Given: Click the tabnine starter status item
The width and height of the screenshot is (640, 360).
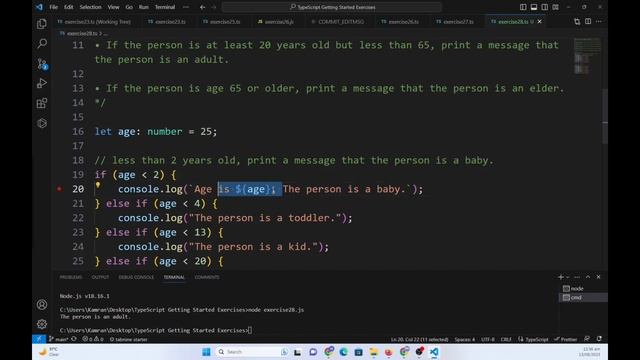Looking at the screenshot, I should point(129,339).
